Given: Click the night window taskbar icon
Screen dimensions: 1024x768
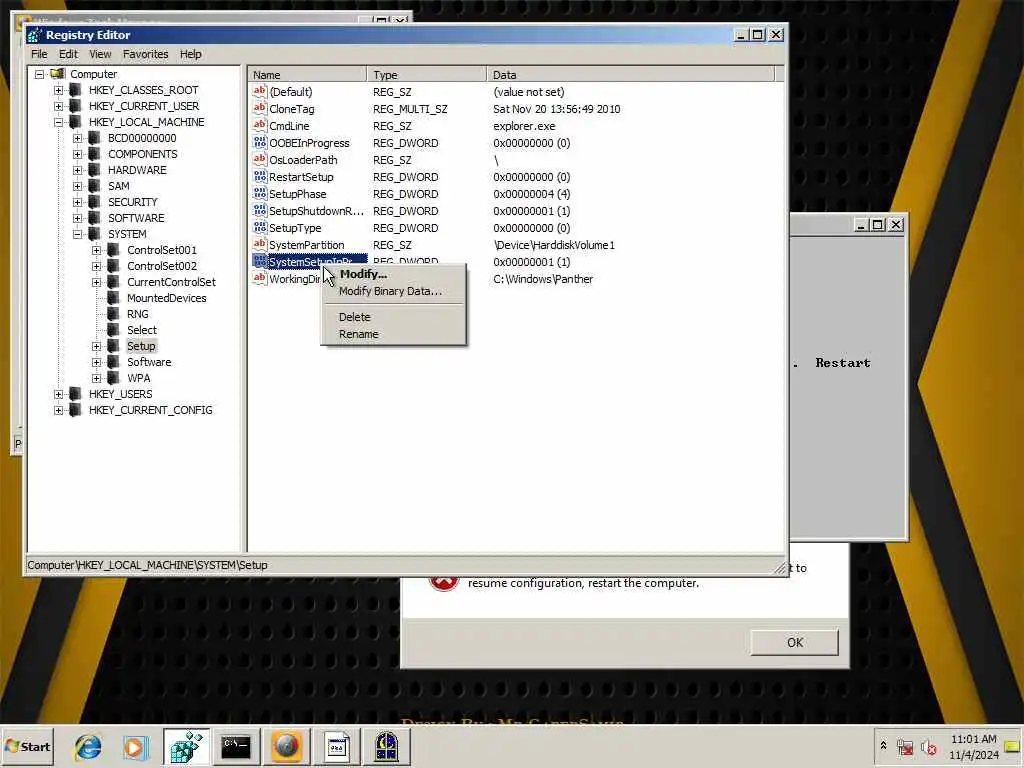Looking at the screenshot, I should point(387,746).
